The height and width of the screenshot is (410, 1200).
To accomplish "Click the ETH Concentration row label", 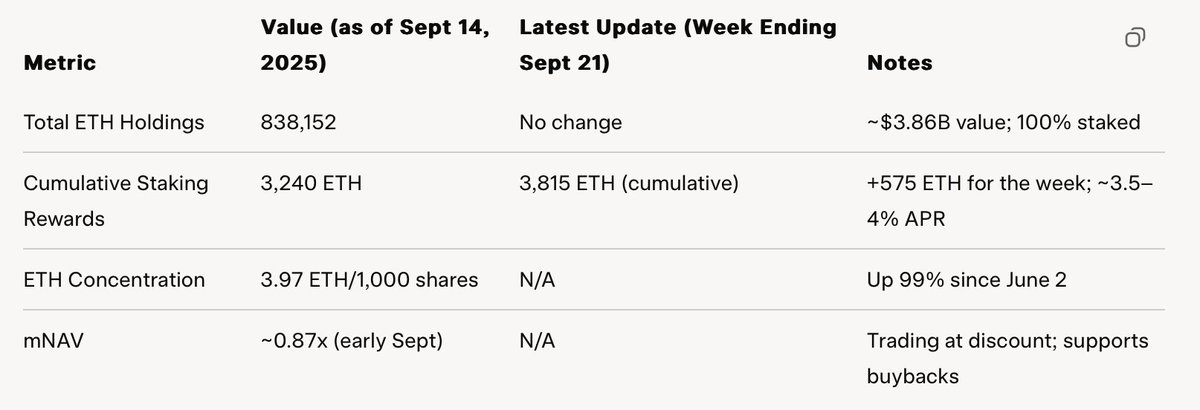I will [114, 279].
